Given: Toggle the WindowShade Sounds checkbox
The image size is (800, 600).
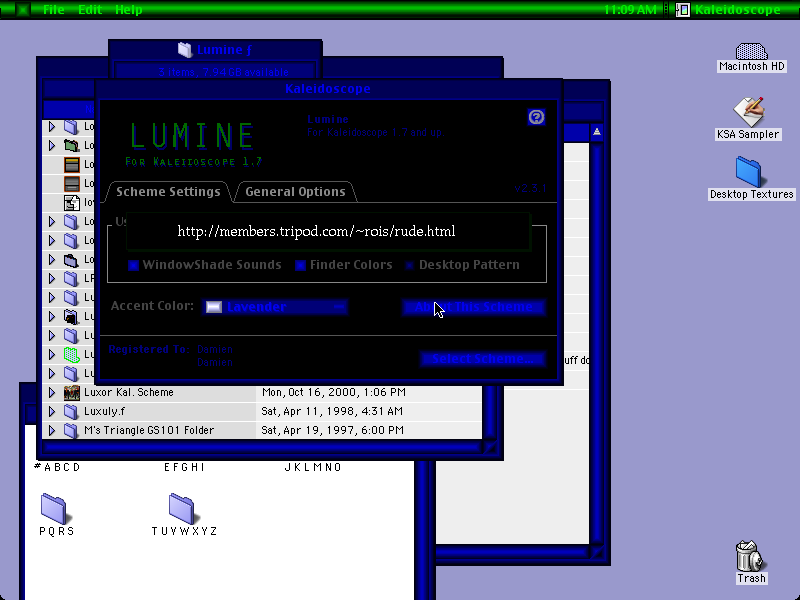Looking at the screenshot, I should 133,265.
